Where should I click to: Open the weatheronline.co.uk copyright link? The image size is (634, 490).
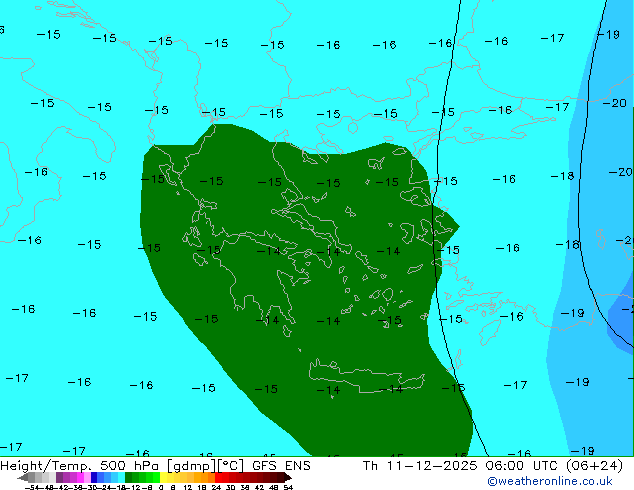tap(550, 481)
